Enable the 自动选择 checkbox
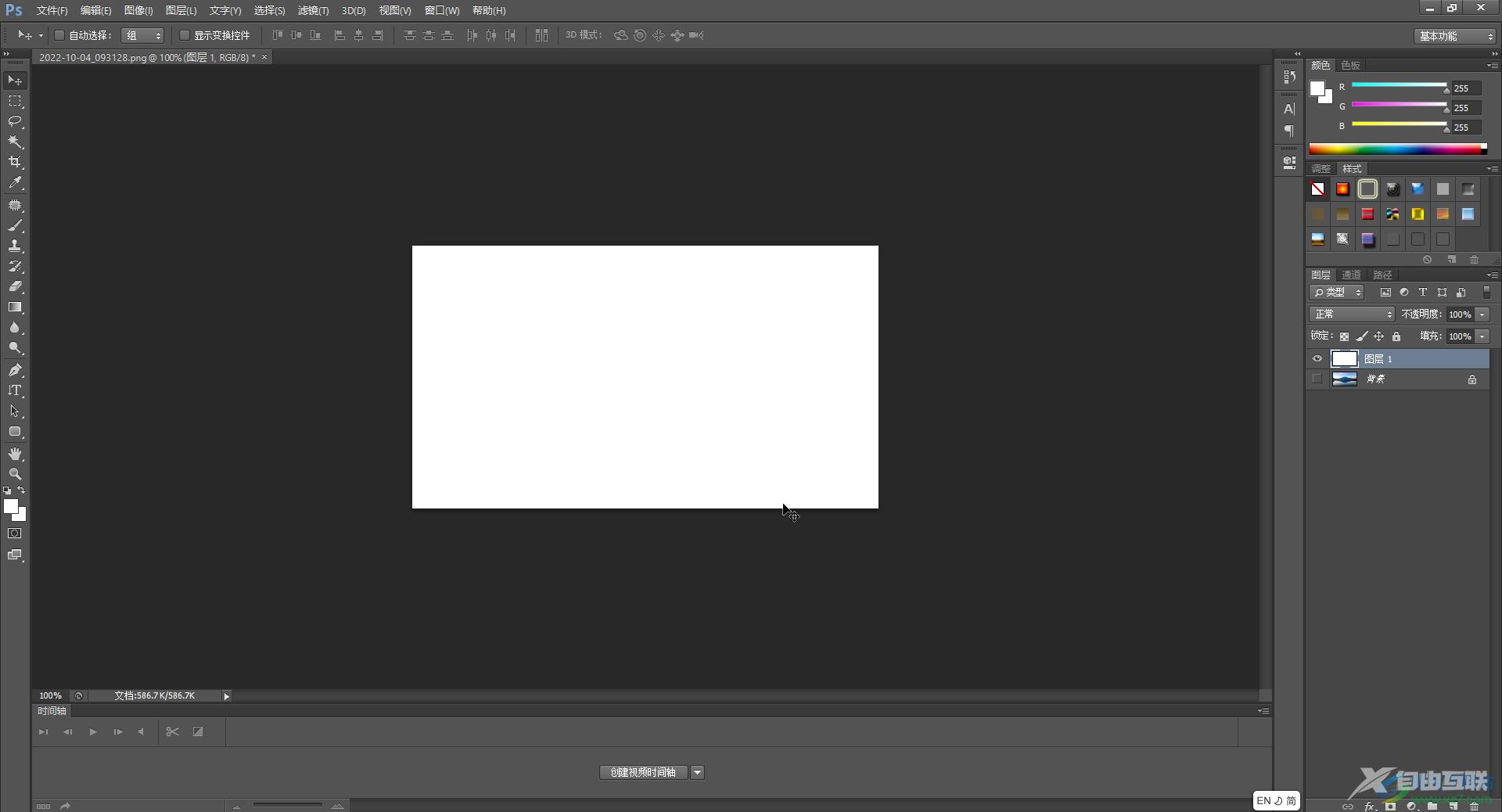Image resolution: width=1502 pixels, height=812 pixels. coord(59,35)
